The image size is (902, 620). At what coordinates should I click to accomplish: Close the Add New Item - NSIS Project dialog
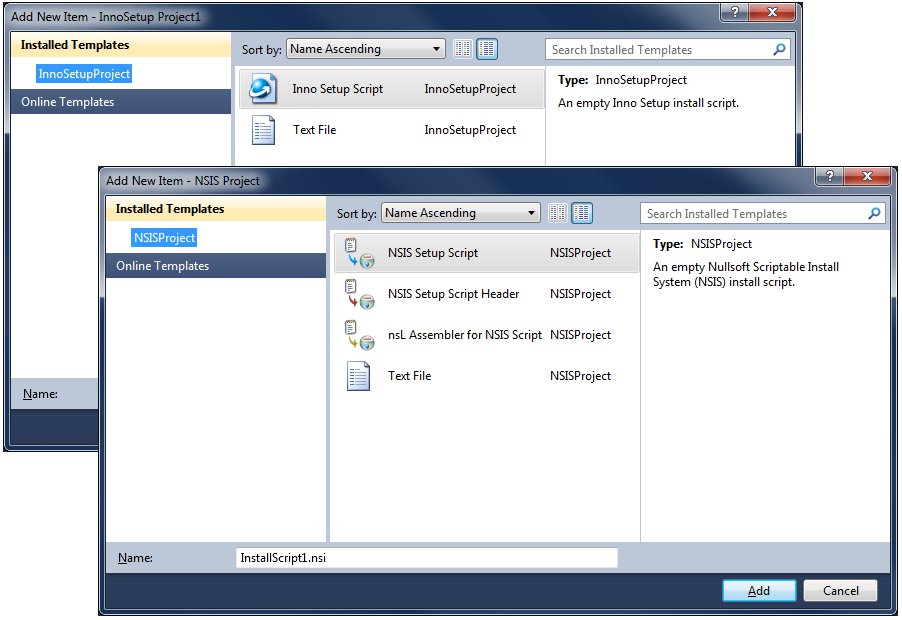pos(867,176)
